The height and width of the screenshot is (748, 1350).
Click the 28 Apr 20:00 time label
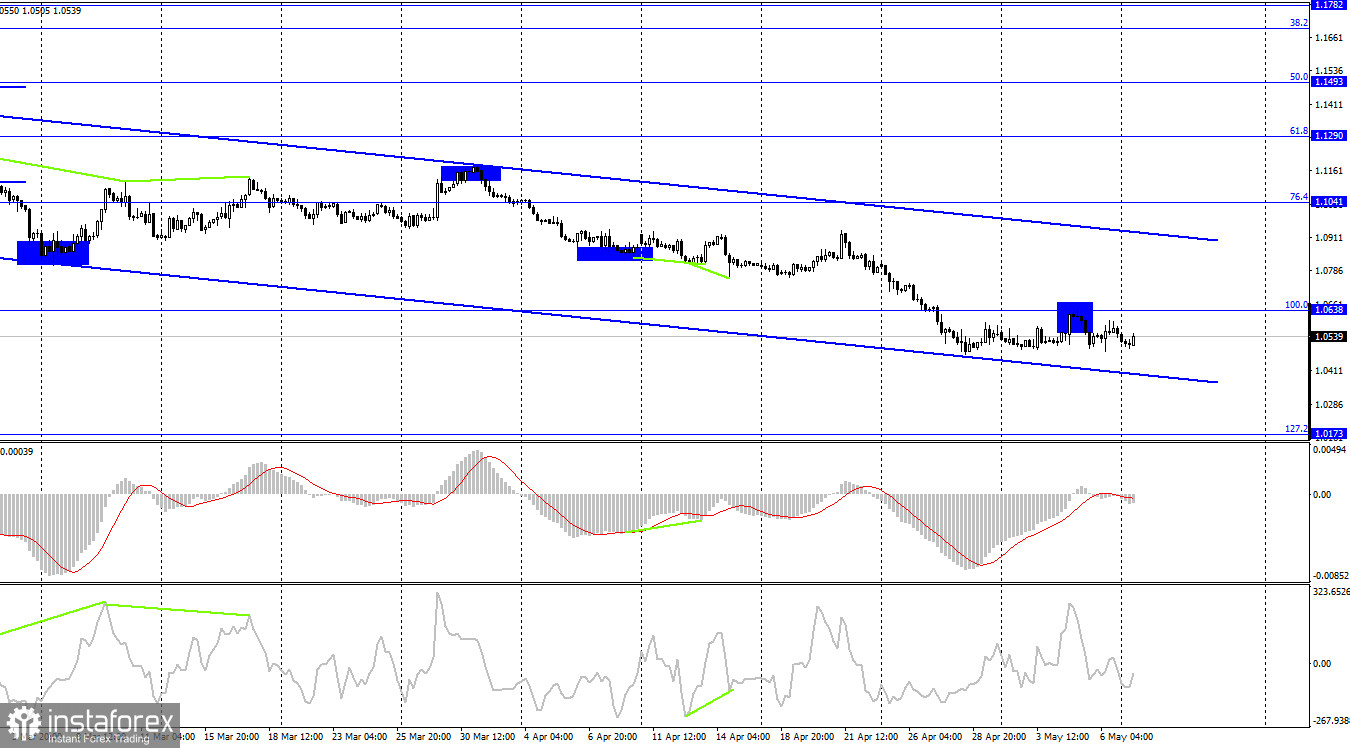click(999, 737)
